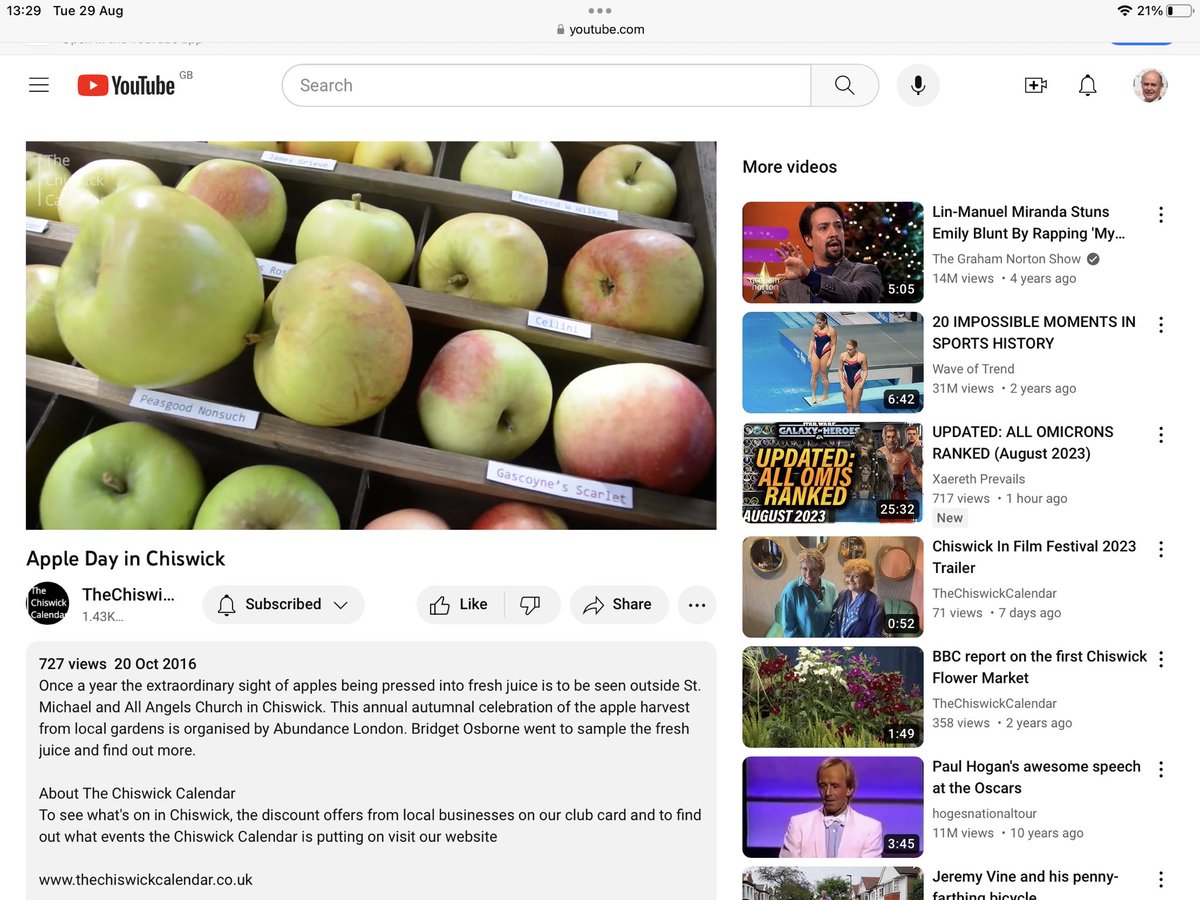This screenshot has height=900, width=1200.
Task: Open TheChiswickCalendar channel avatar
Action: (48, 603)
